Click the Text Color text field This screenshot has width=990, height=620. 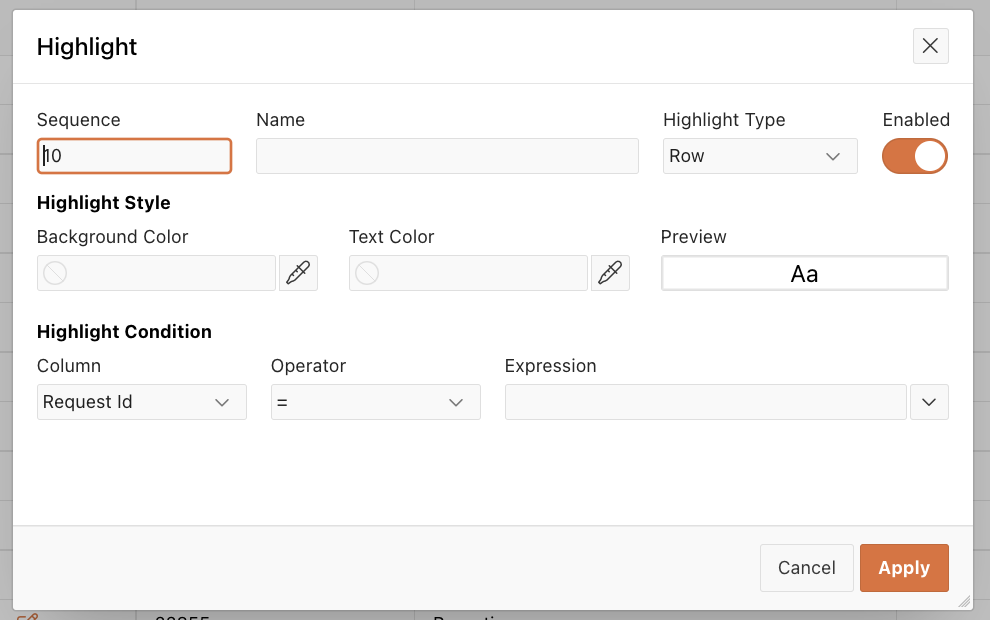tap(468, 273)
